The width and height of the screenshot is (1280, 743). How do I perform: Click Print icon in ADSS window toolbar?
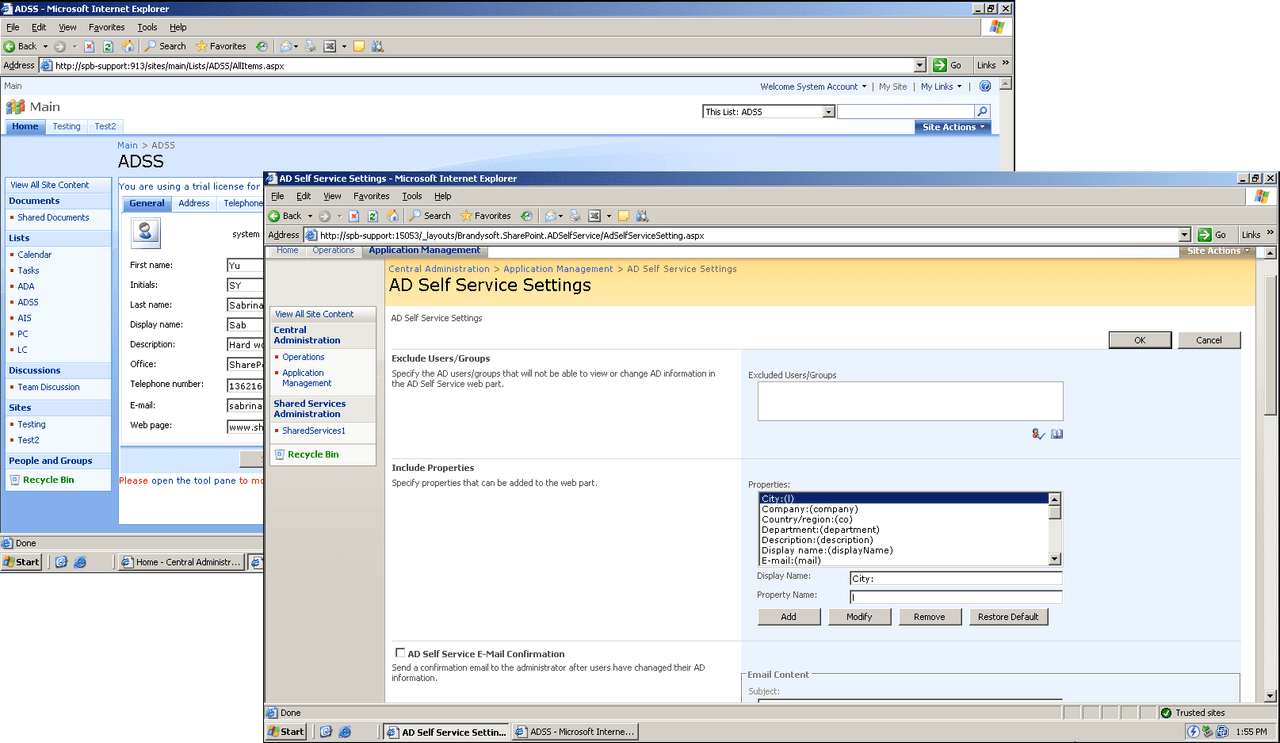(311, 46)
